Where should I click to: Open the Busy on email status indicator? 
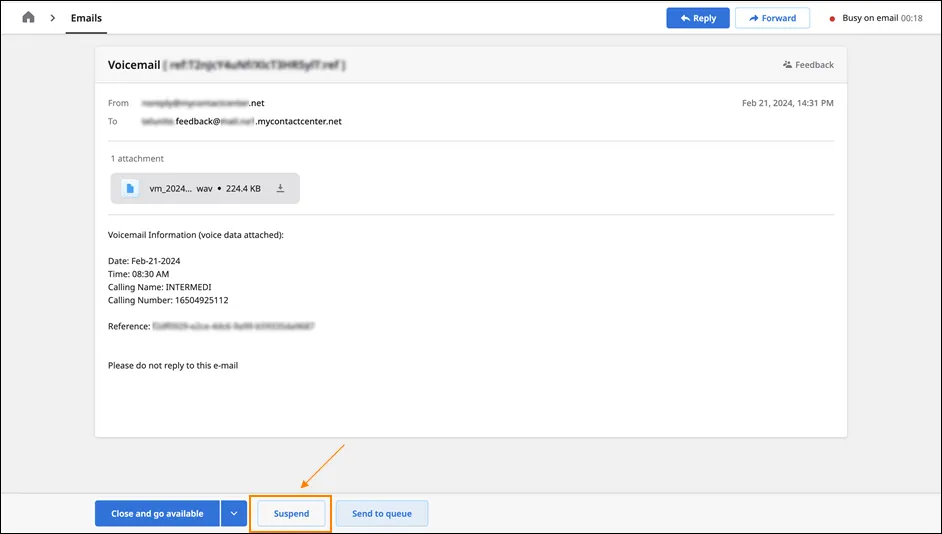876,18
